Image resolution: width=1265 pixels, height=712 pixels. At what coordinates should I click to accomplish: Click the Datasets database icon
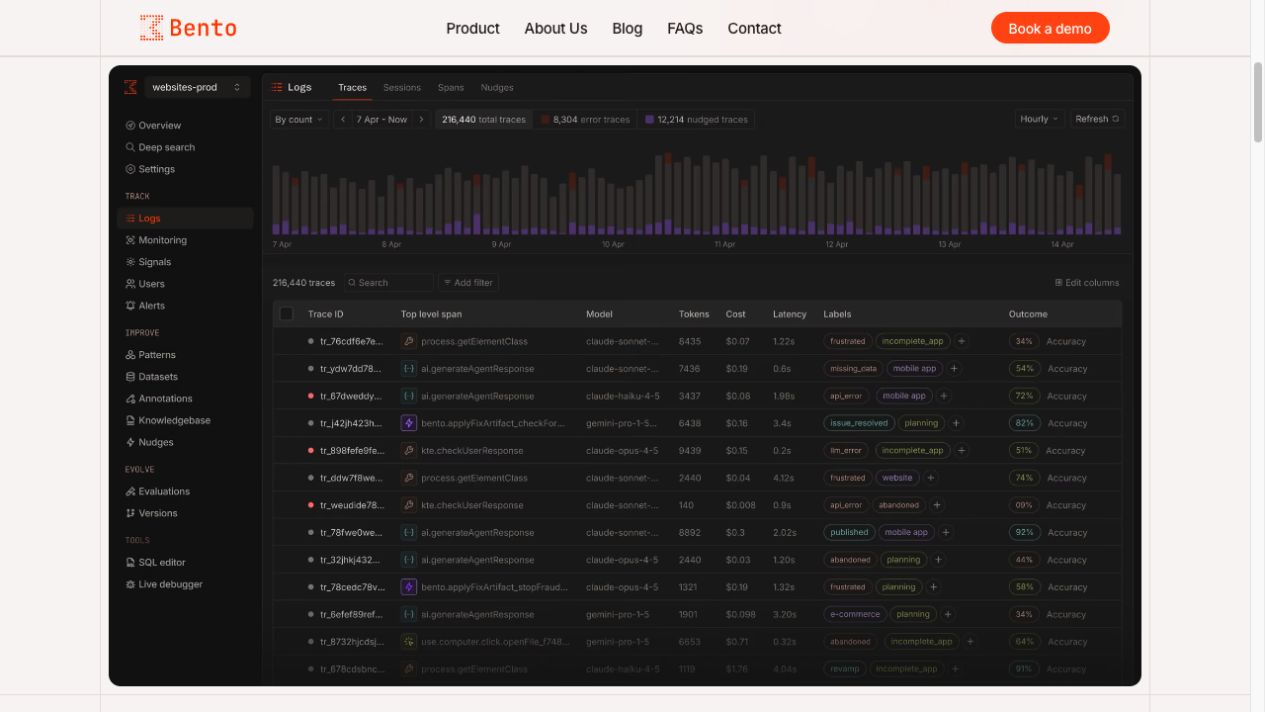[x=130, y=377]
